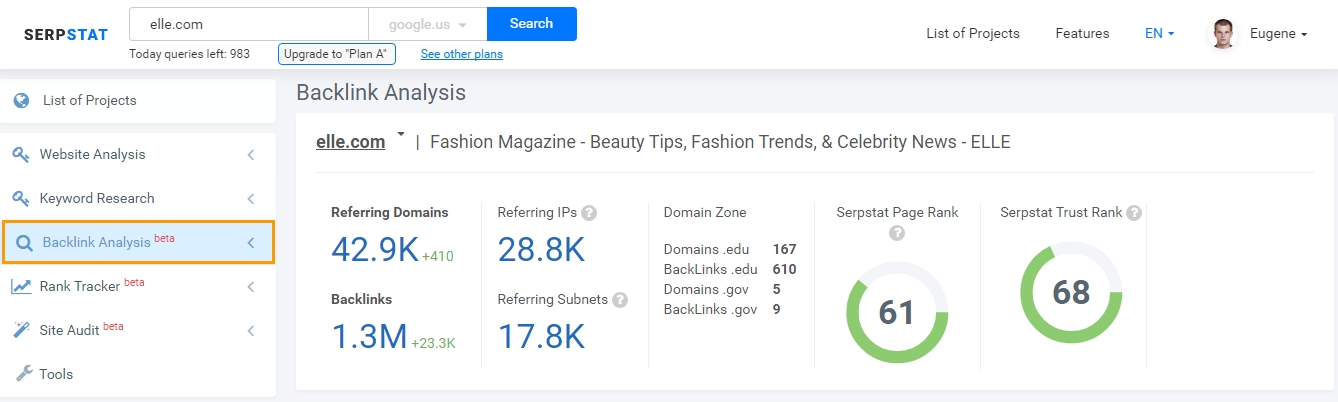Click the Domain Zone label
The image size is (1338, 402).
pyautogui.click(x=705, y=212)
